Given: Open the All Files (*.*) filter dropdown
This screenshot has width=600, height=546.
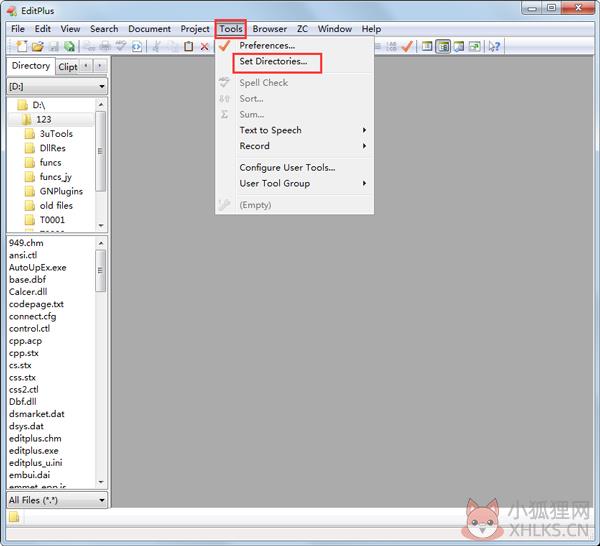Looking at the screenshot, I should (57, 500).
